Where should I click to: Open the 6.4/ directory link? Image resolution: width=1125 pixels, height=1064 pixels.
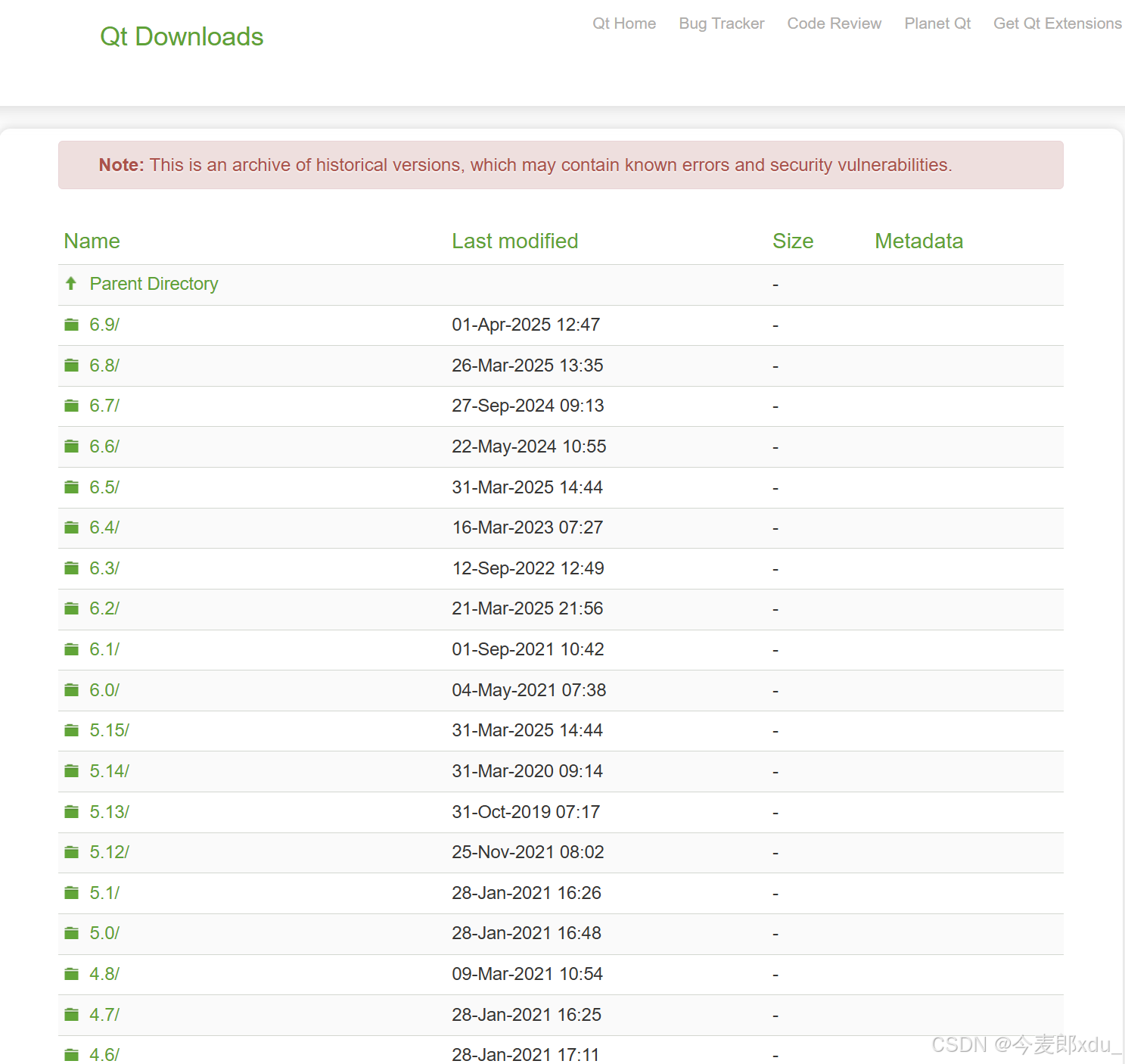pos(104,527)
